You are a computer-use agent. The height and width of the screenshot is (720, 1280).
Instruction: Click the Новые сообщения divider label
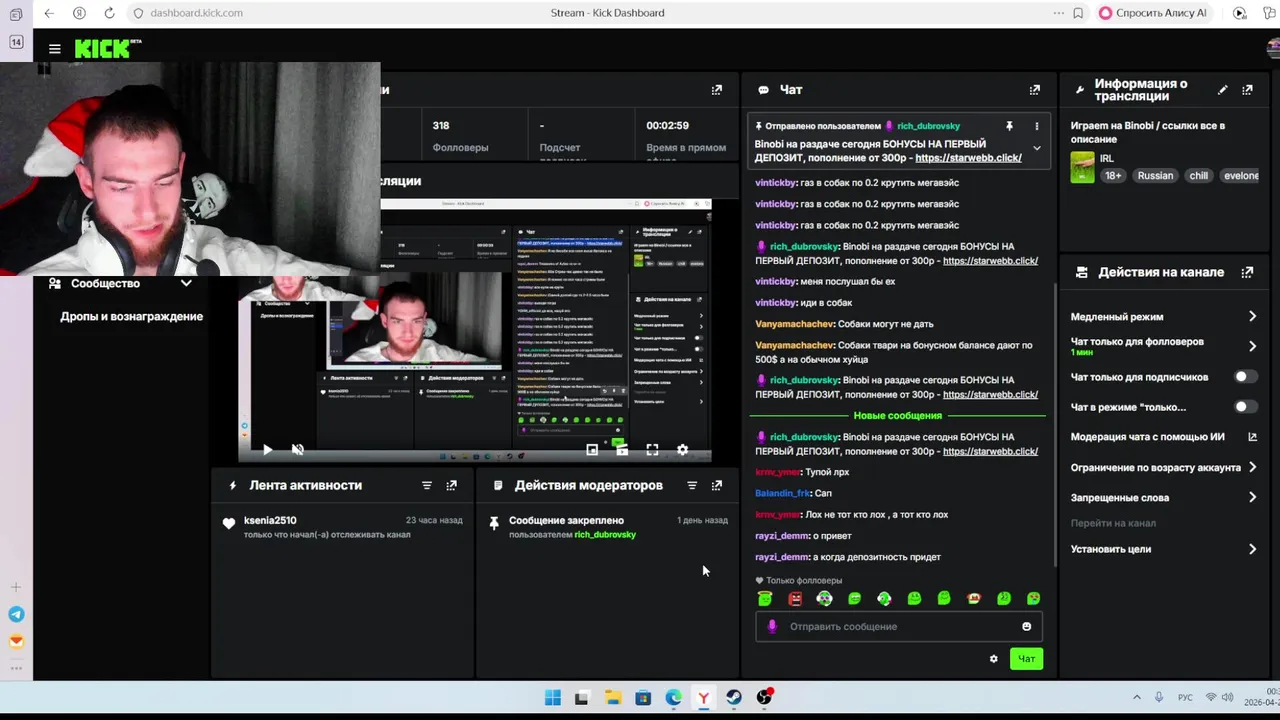898,416
